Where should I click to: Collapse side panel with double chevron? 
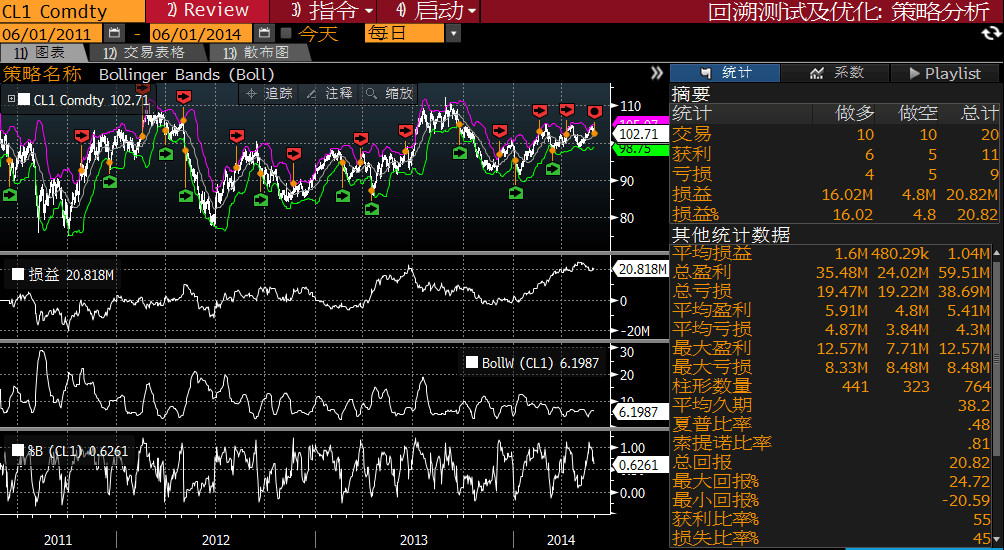tap(656, 73)
